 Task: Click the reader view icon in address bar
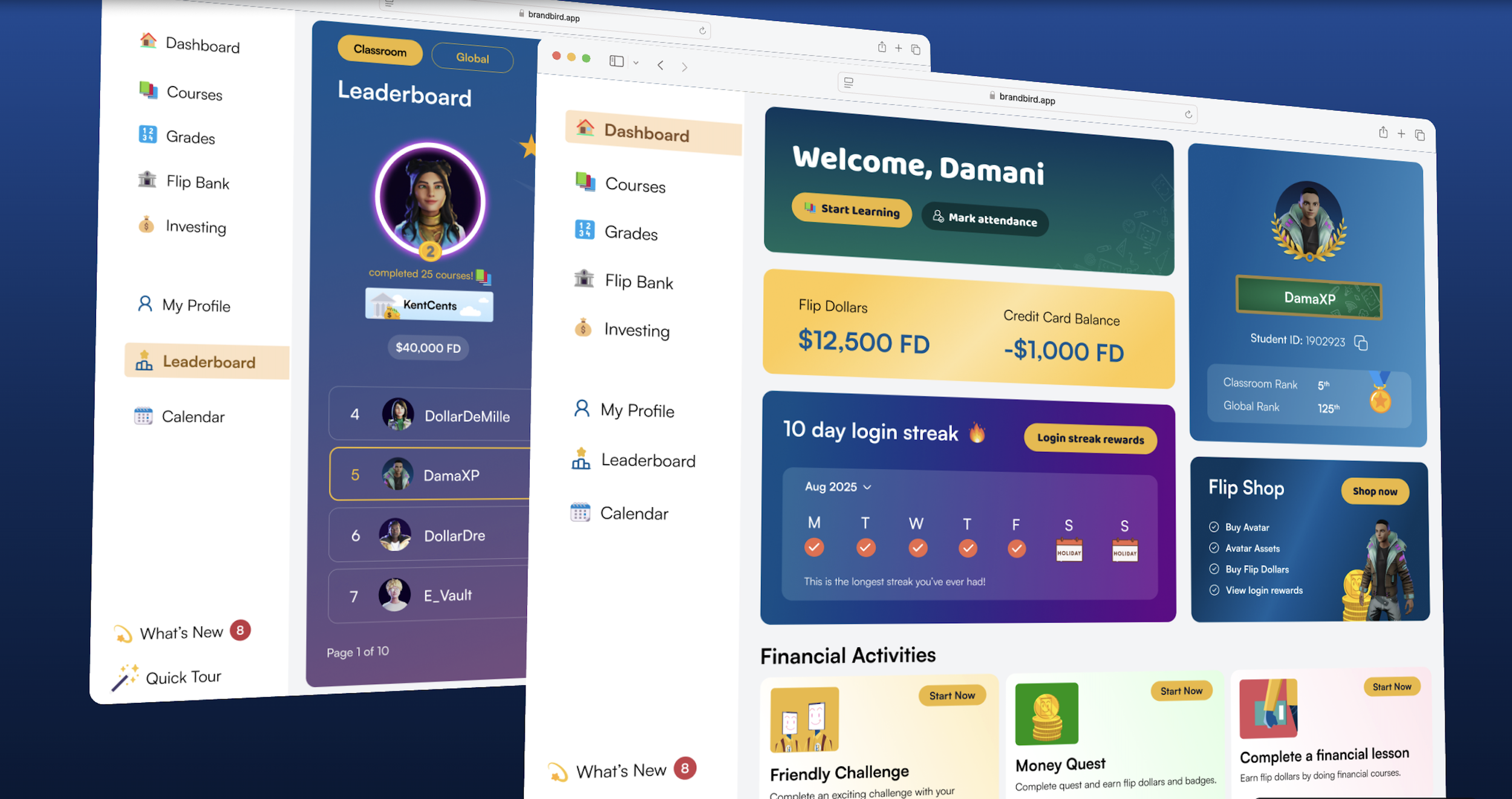click(849, 82)
